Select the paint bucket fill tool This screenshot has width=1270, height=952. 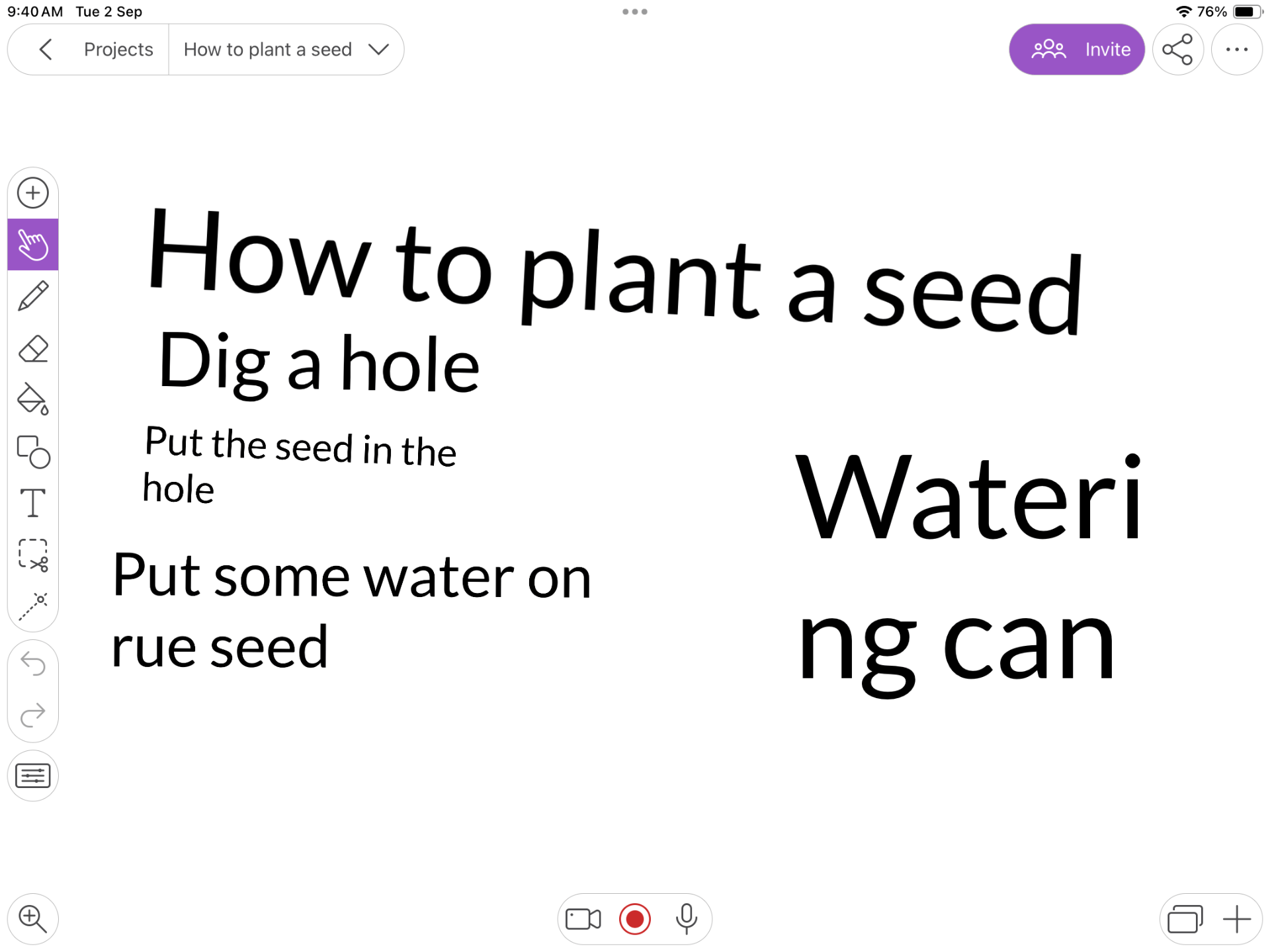pyautogui.click(x=33, y=399)
